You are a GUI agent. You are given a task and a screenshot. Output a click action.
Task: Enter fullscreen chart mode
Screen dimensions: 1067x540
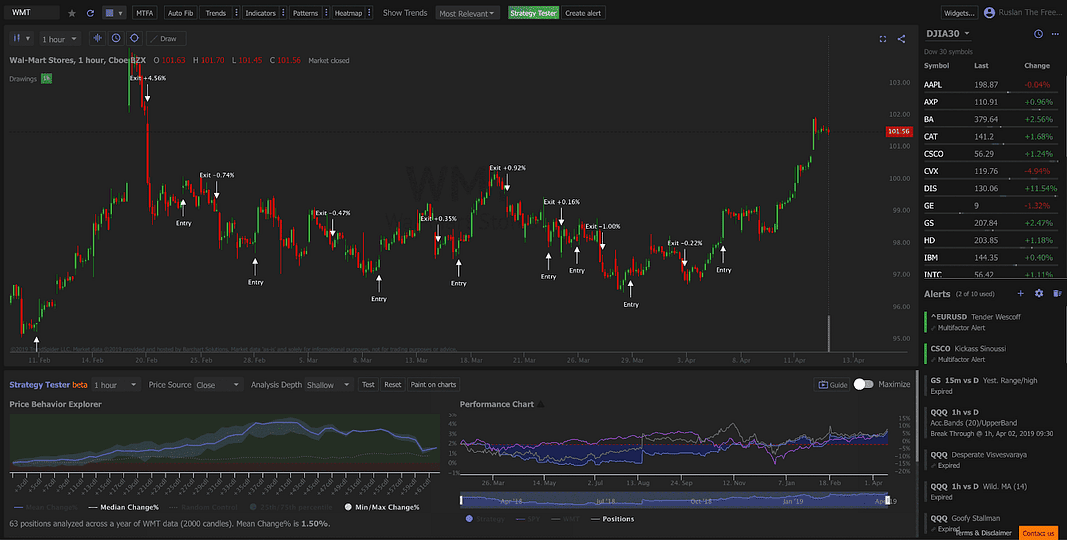[x=882, y=39]
